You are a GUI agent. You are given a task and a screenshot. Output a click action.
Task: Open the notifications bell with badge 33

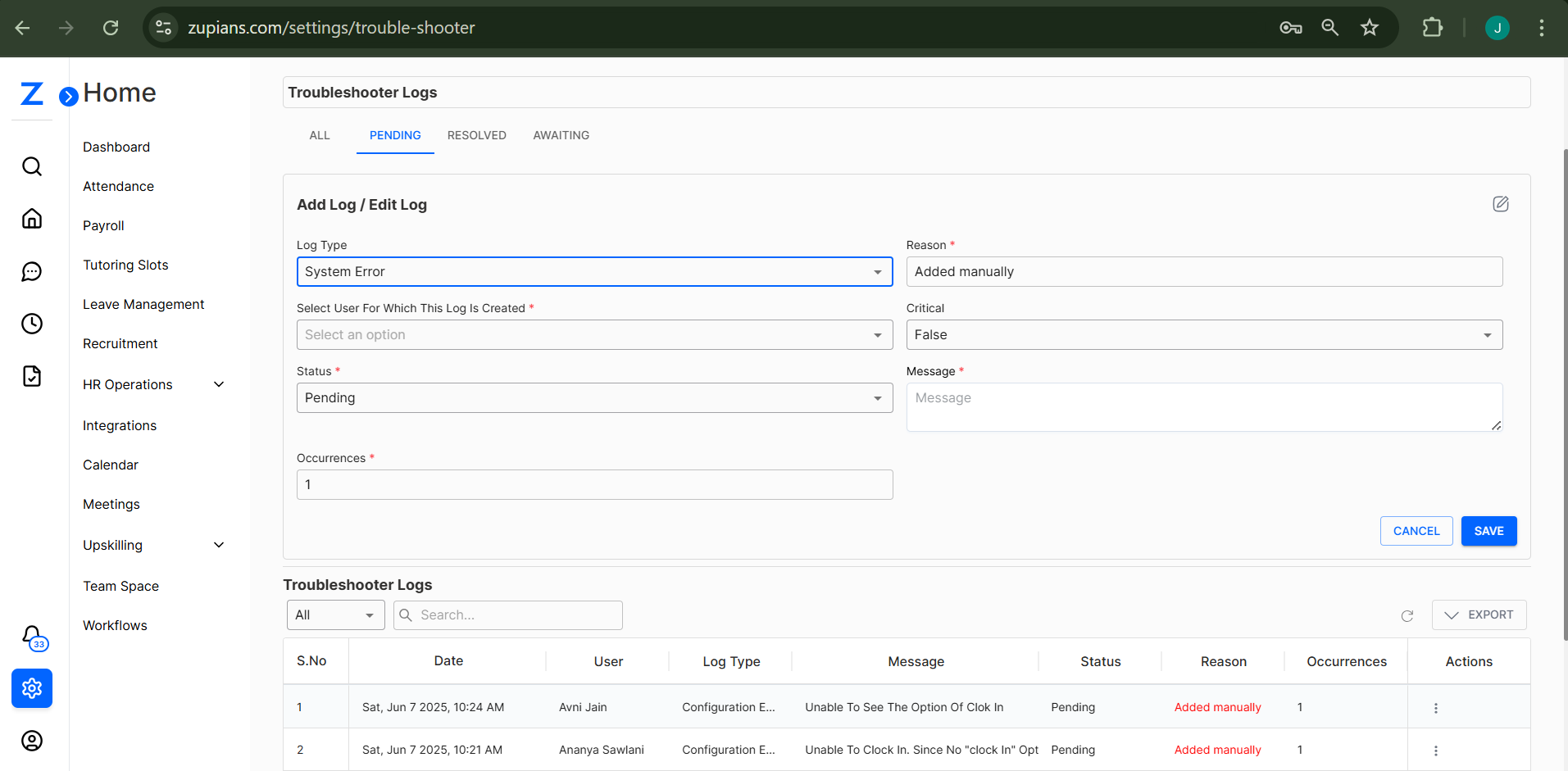point(32,636)
